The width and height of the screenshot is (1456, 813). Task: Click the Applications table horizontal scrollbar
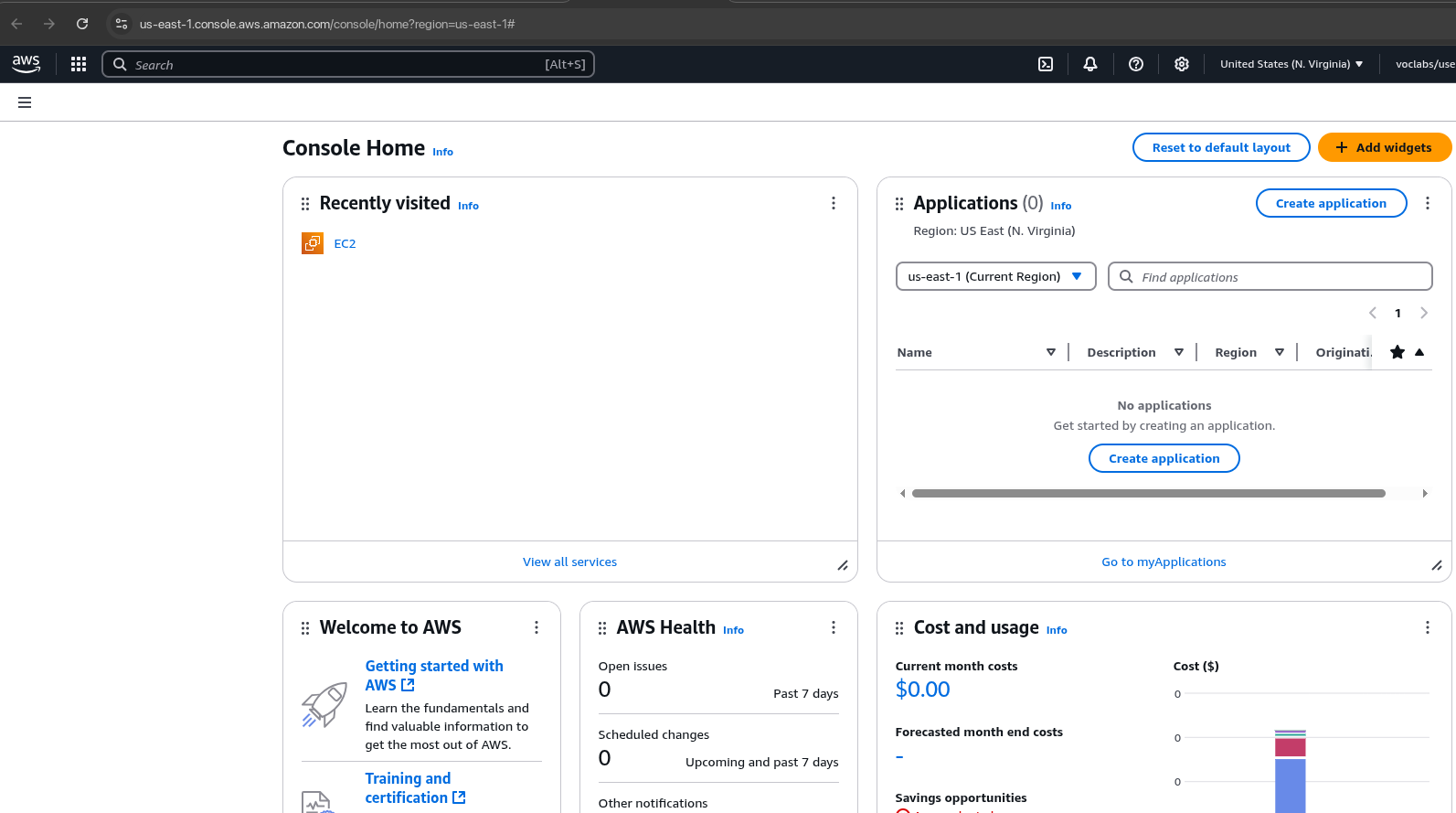(x=1148, y=493)
